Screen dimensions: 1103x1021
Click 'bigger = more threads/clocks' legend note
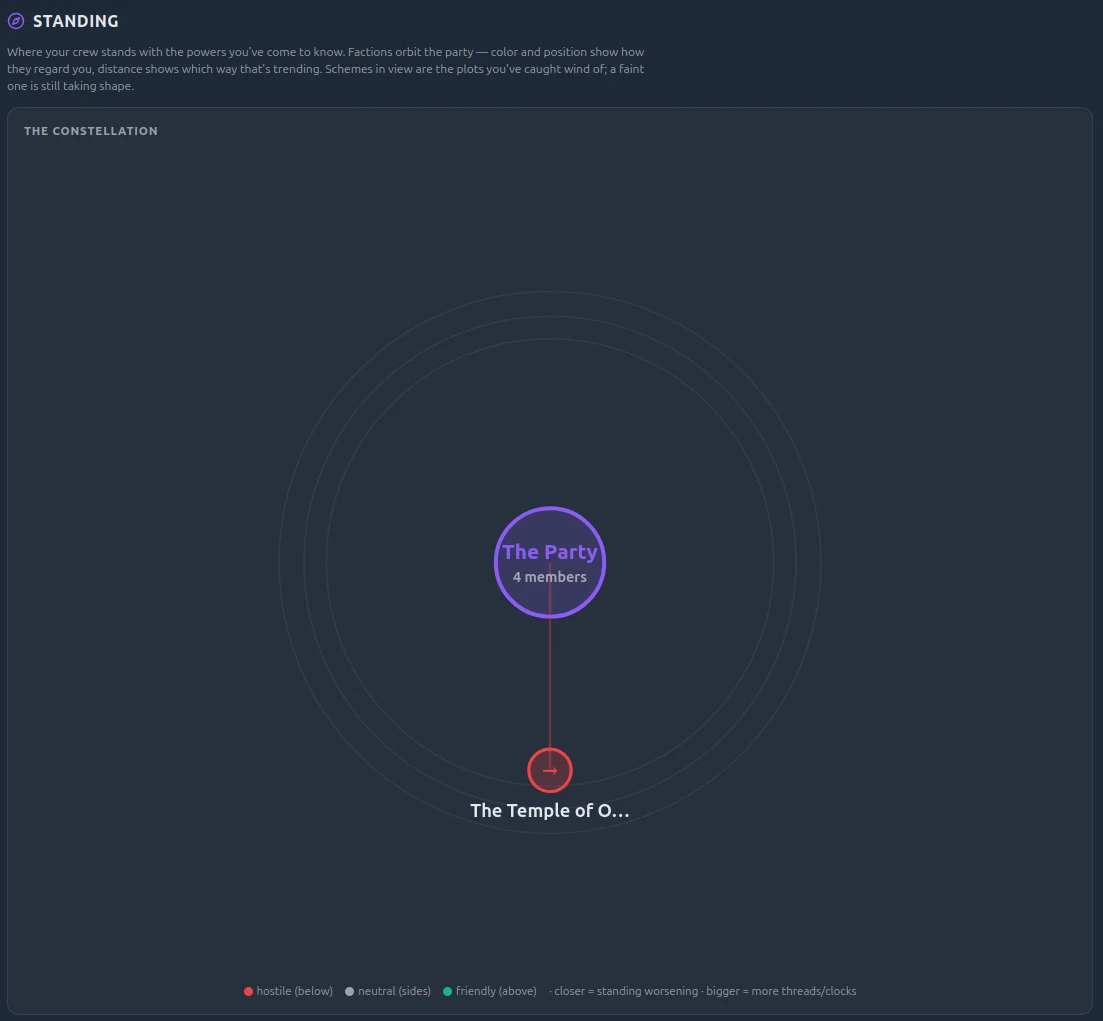[781, 991]
